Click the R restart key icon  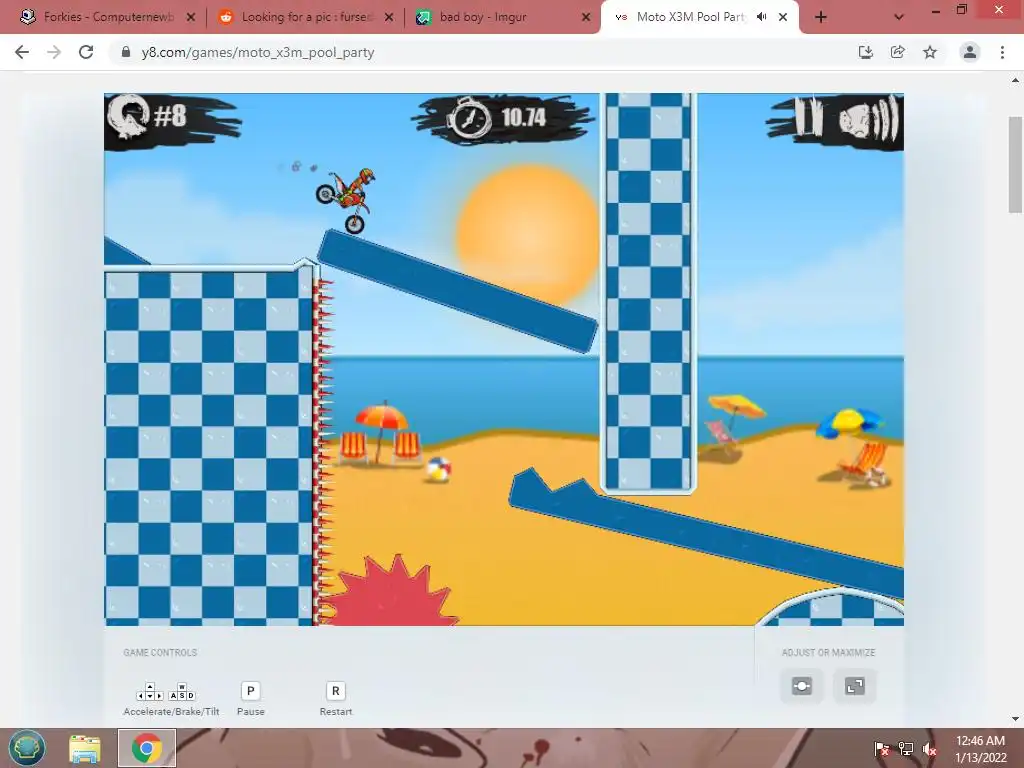tap(336, 691)
